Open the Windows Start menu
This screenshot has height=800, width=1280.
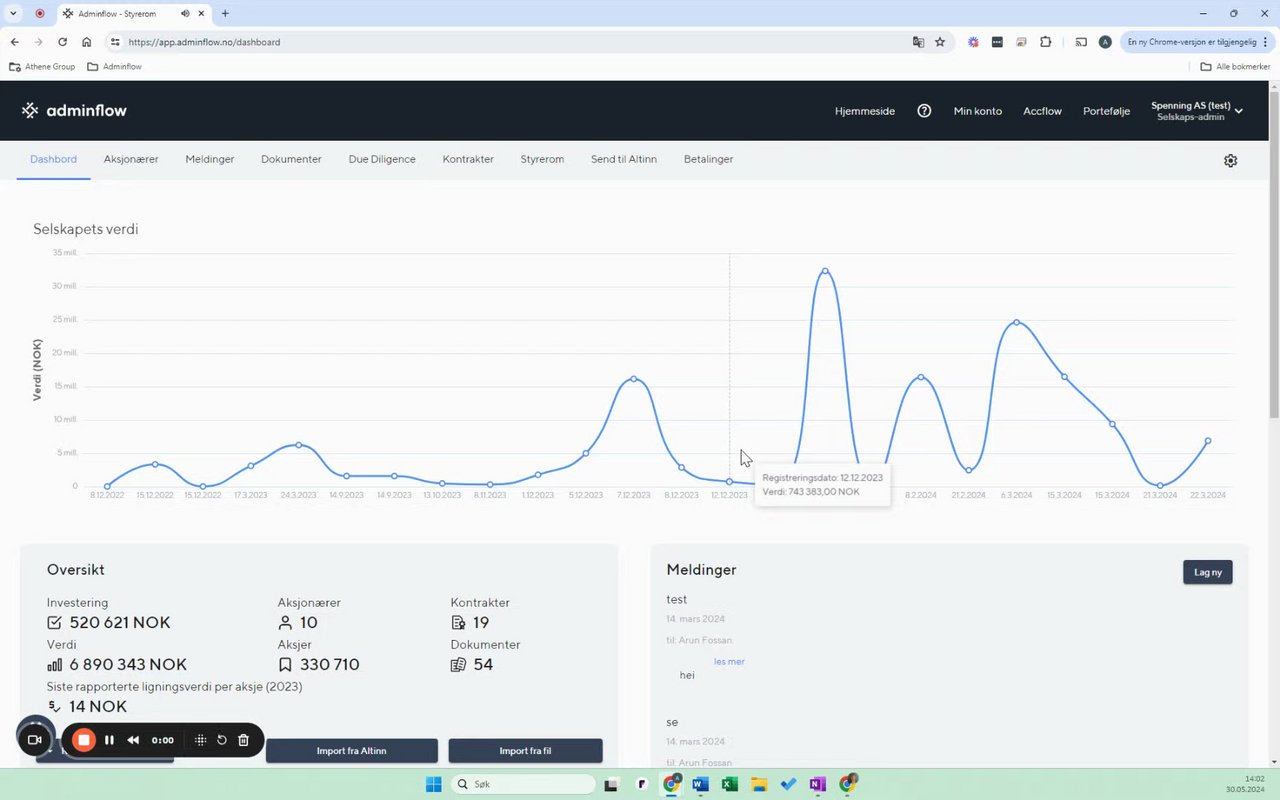[433, 784]
